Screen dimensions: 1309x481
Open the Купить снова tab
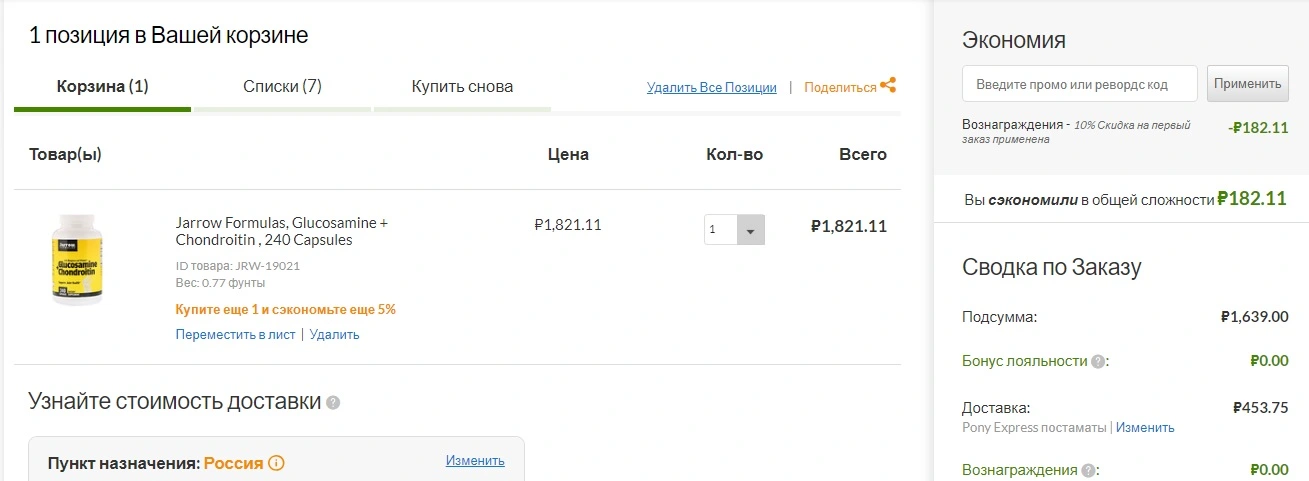click(x=462, y=87)
